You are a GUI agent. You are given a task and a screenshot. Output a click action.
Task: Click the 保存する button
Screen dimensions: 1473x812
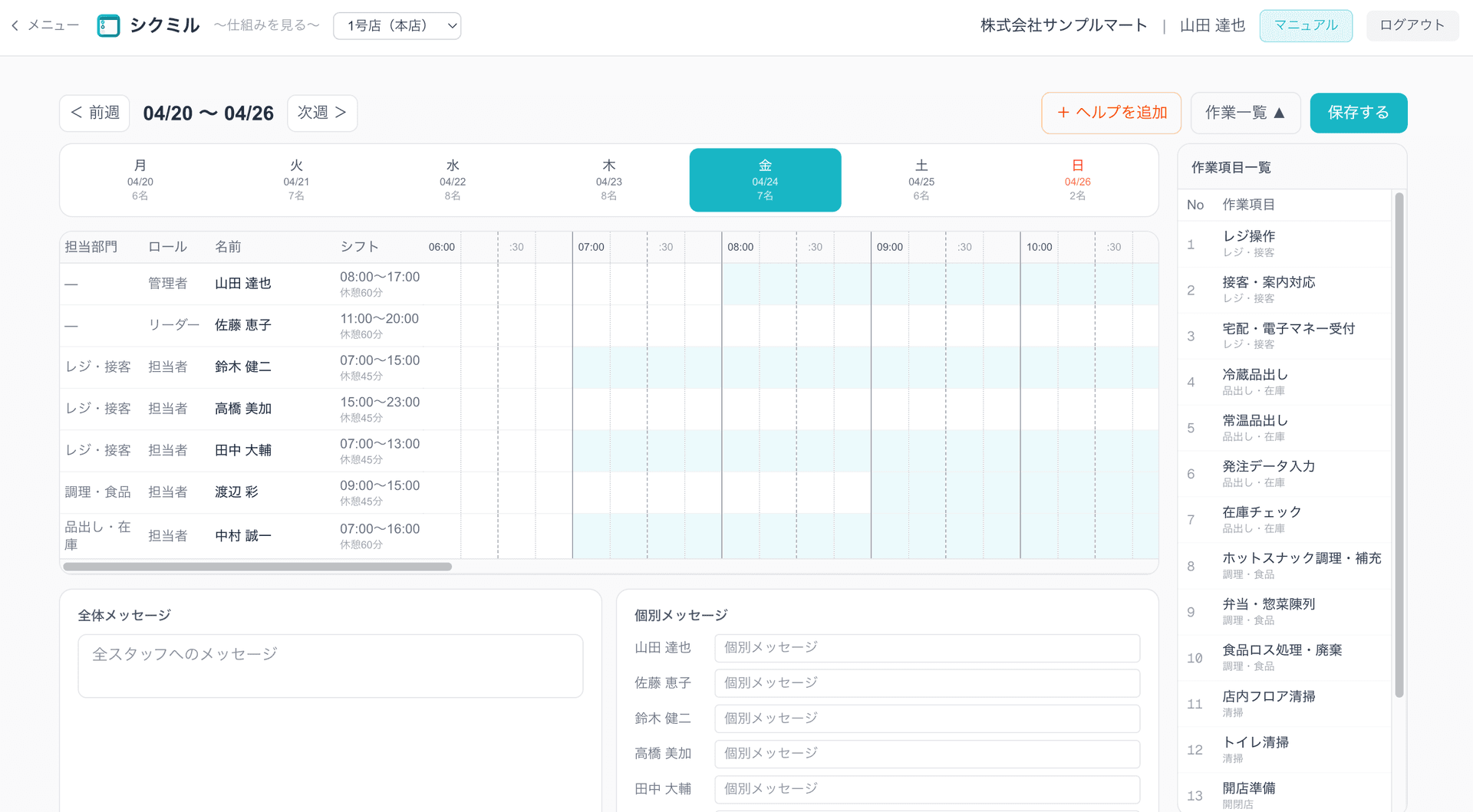click(x=1359, y=113)
